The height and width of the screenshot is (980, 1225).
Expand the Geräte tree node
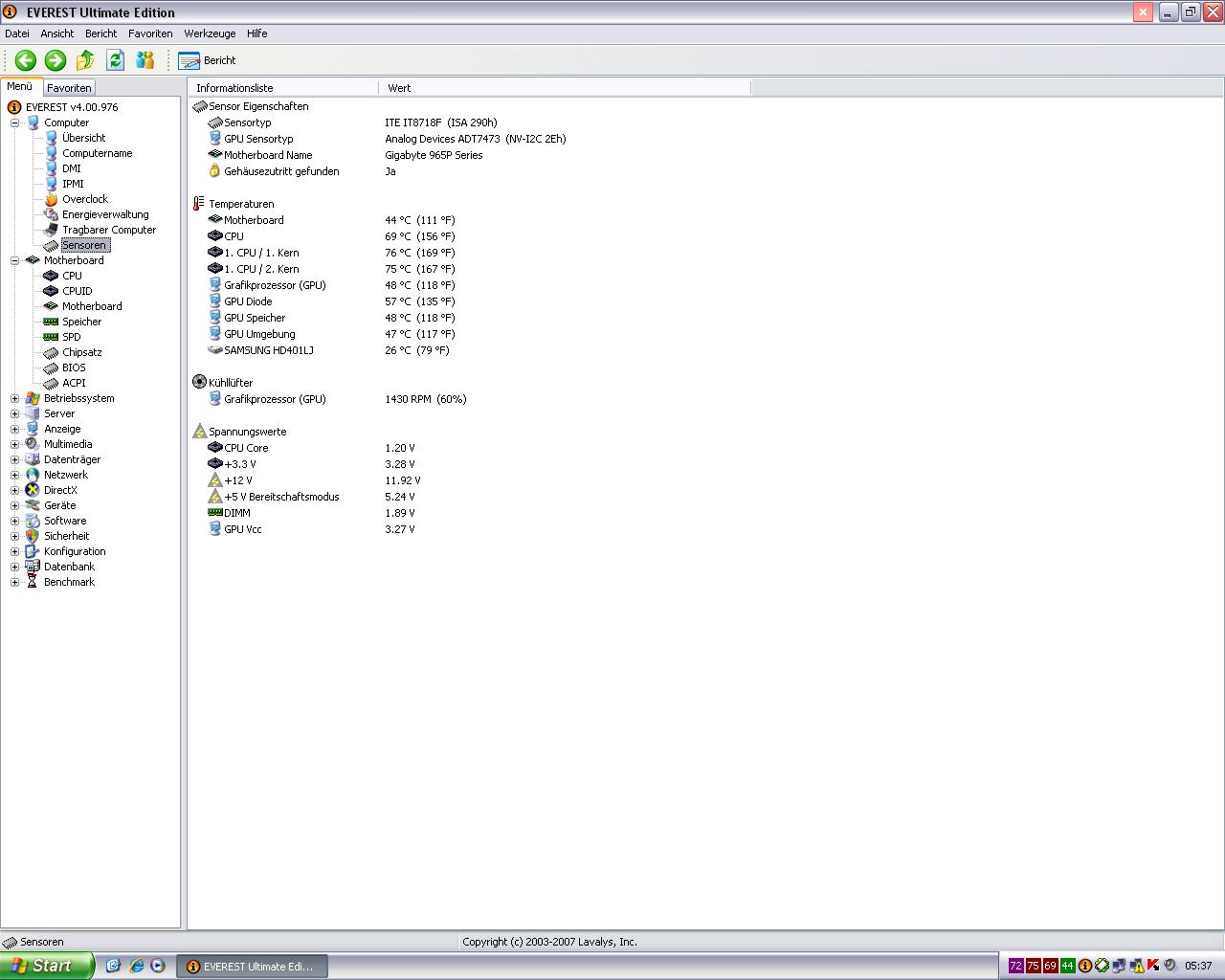[14, 505]
